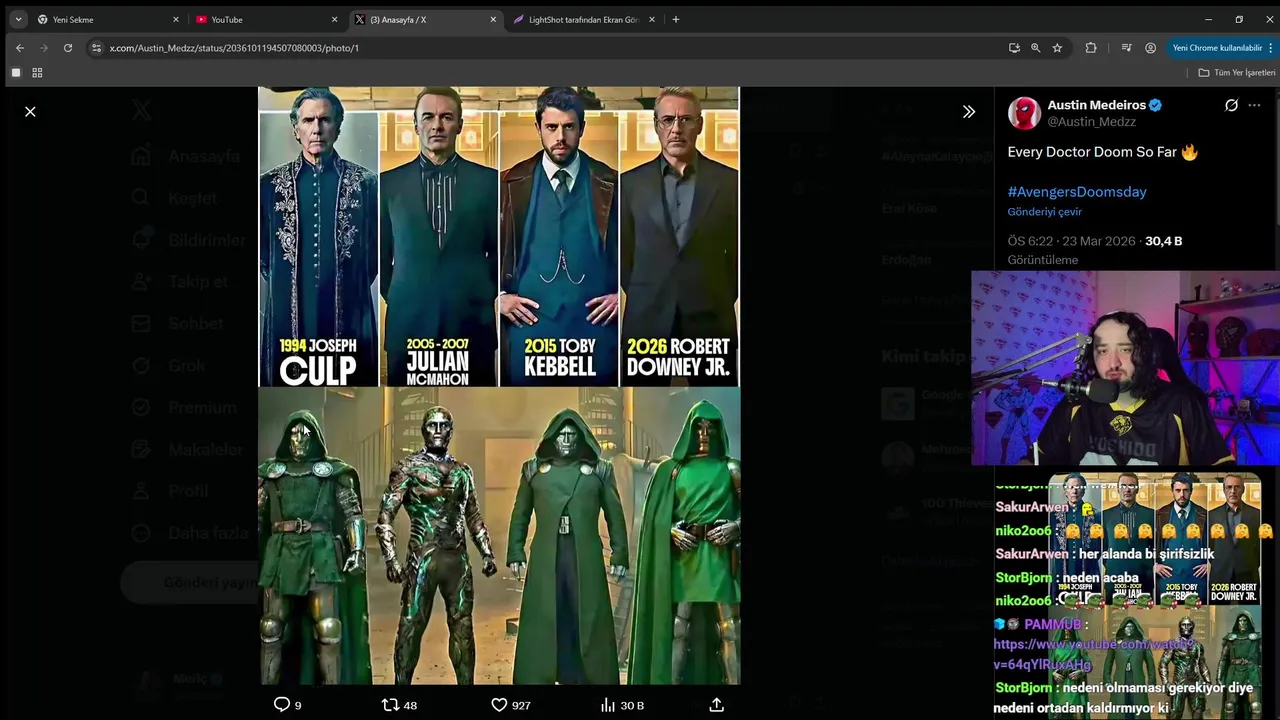Click the streamer webcam overlay
Screen dimensions: 1280x720
point(1125,367)
